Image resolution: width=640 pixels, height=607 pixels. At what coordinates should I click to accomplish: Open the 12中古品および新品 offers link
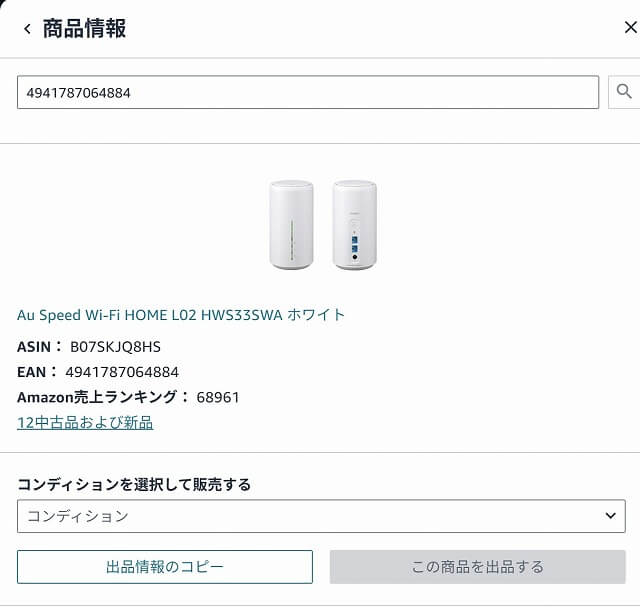[85, 422]
